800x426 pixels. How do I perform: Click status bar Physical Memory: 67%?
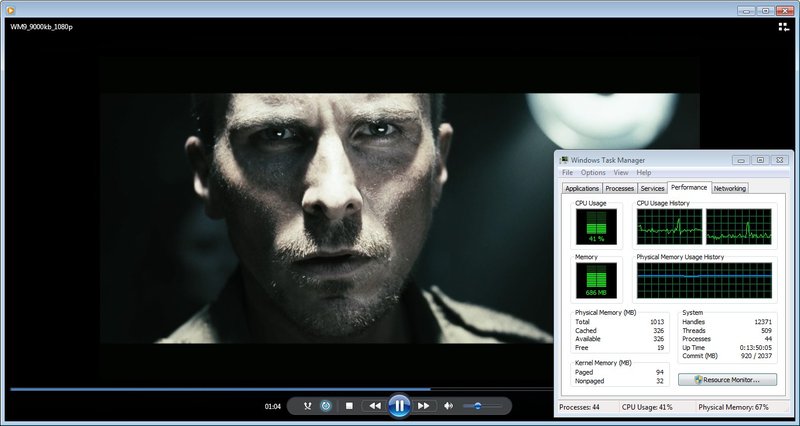pos(734,407)
